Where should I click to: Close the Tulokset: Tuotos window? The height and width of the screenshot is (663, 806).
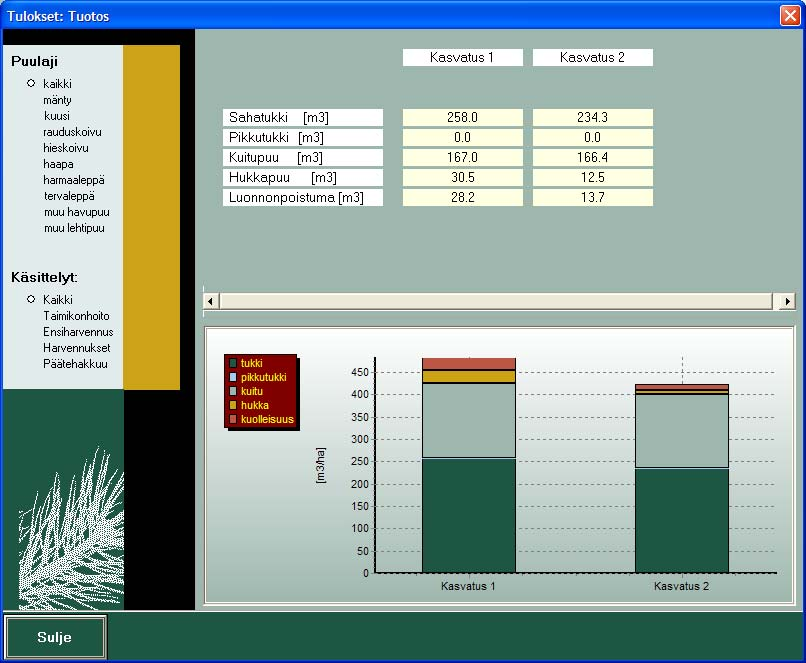click(x=790, y=15)
